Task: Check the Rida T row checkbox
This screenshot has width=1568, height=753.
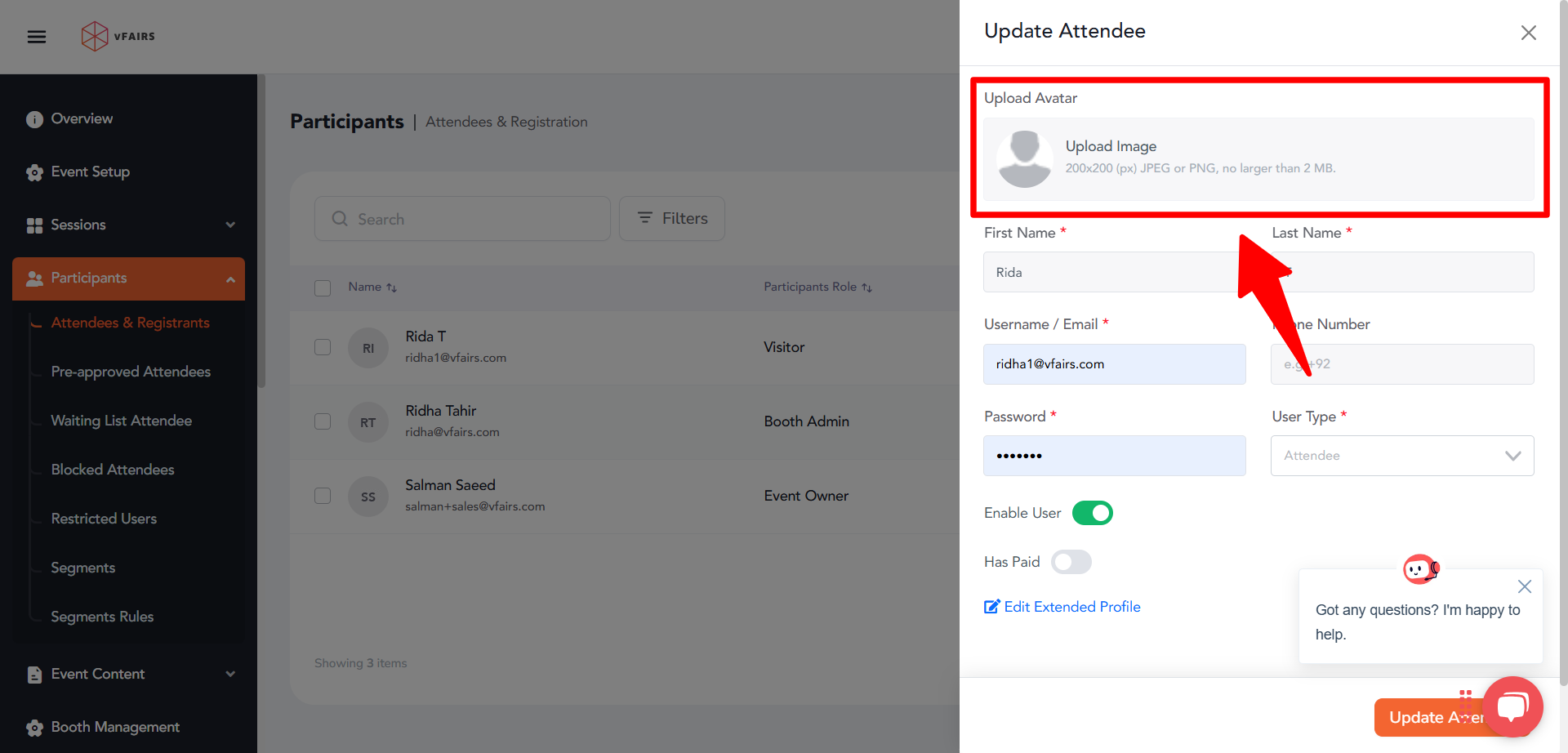Action: click(x=323, y=347)
